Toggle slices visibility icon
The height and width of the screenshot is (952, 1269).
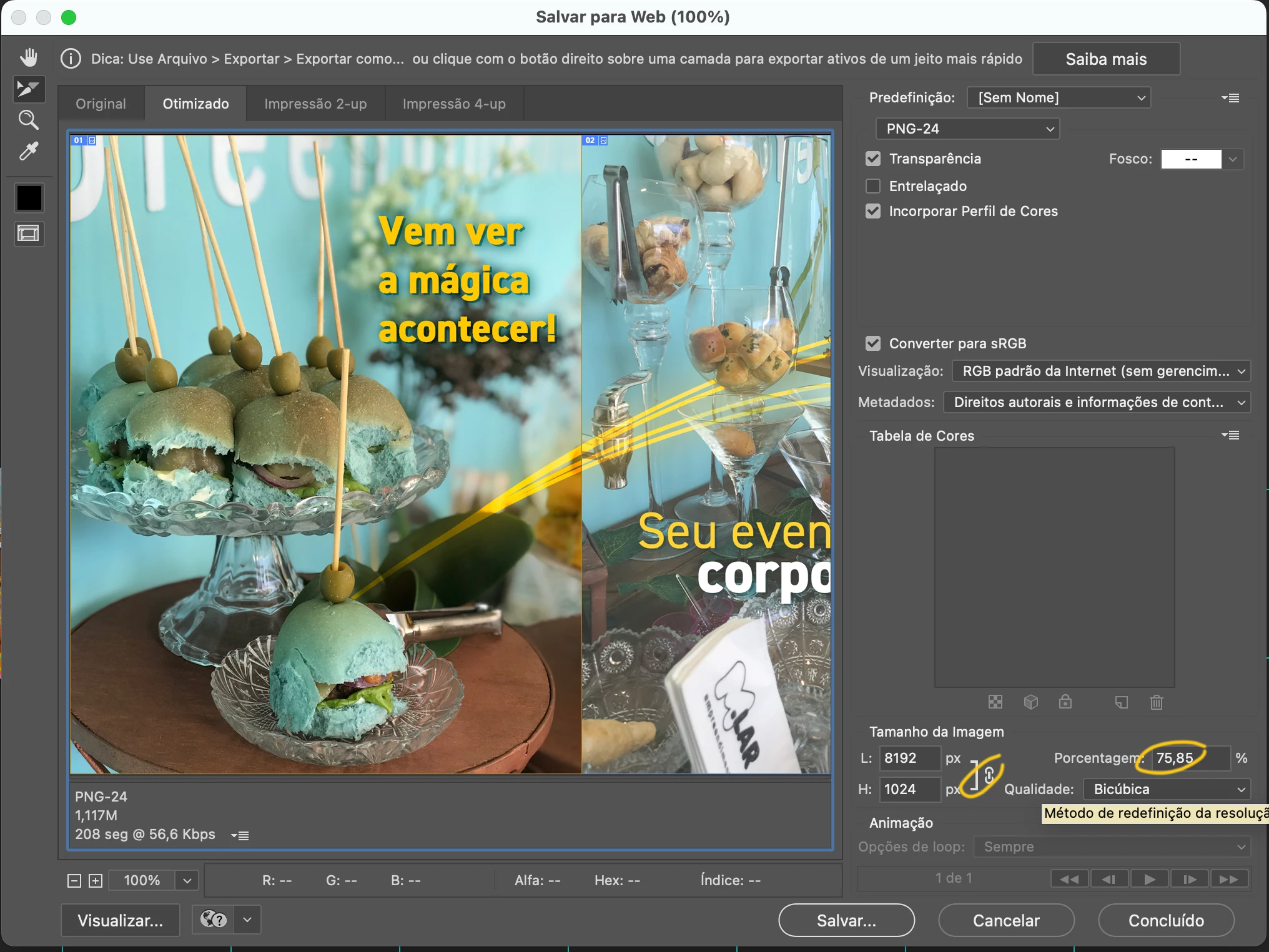point(29,233)
